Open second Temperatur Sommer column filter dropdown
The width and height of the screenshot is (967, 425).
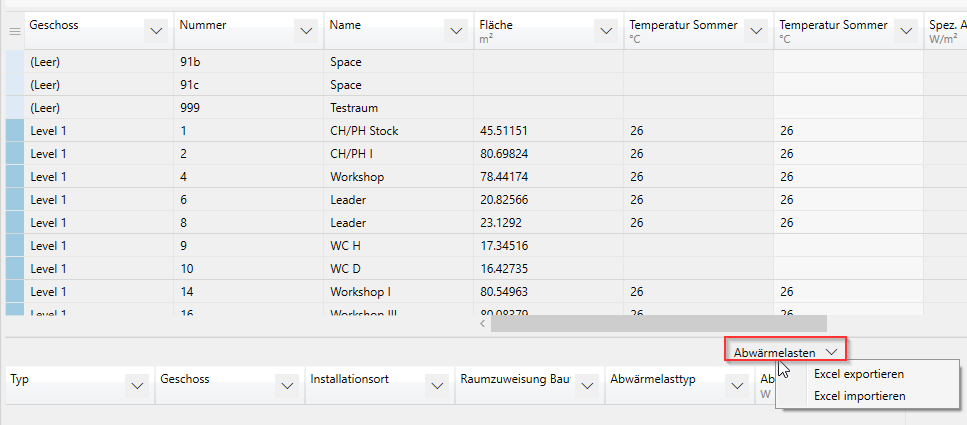click(905, 31)
